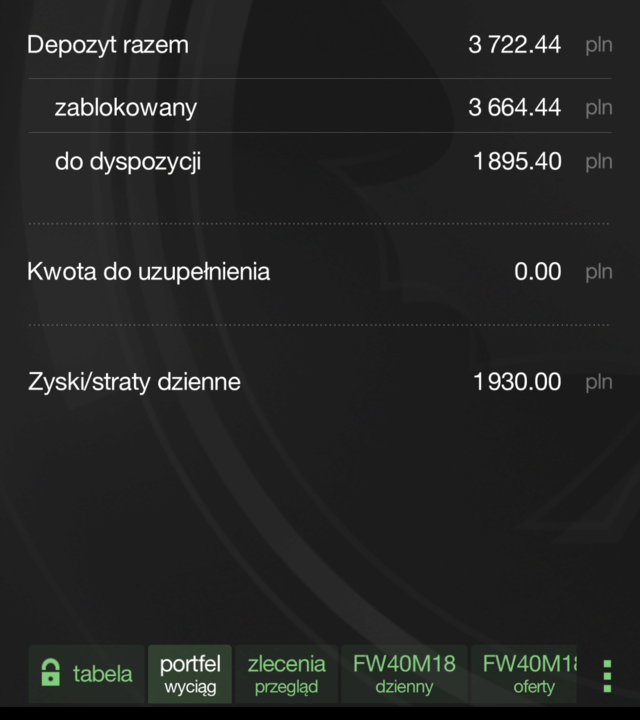Tap the green unlock padlock icon

coord(51,673)
